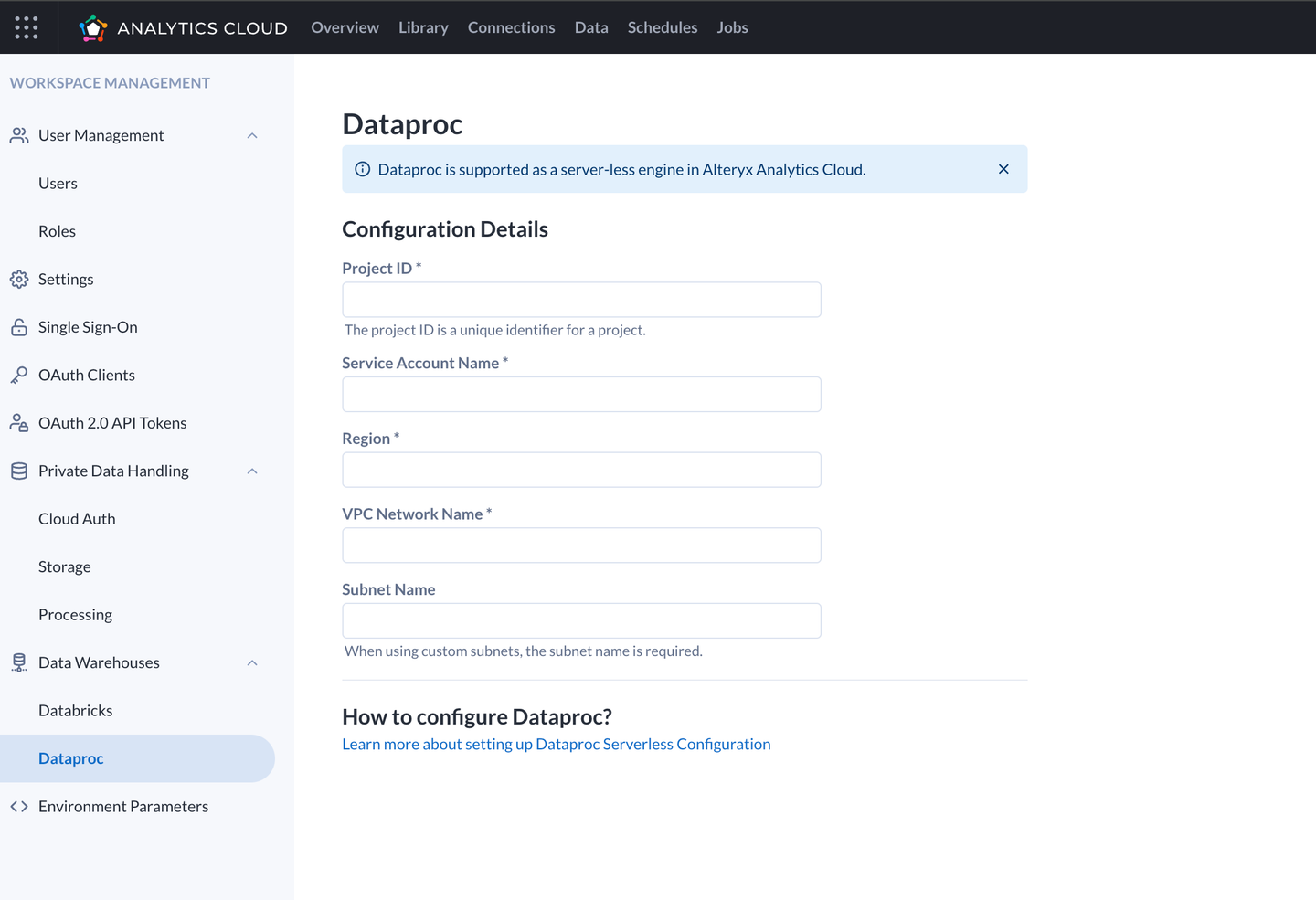
Task: Dismiss the Dataproc serverless engine banner
Action: [1003, 169]
